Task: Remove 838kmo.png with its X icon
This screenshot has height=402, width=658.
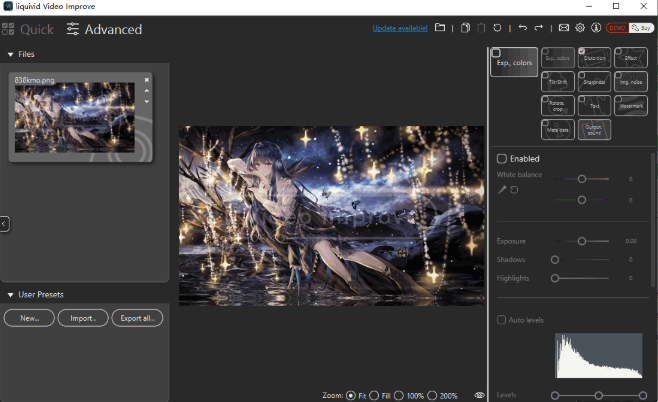Action: pos(147,80)
